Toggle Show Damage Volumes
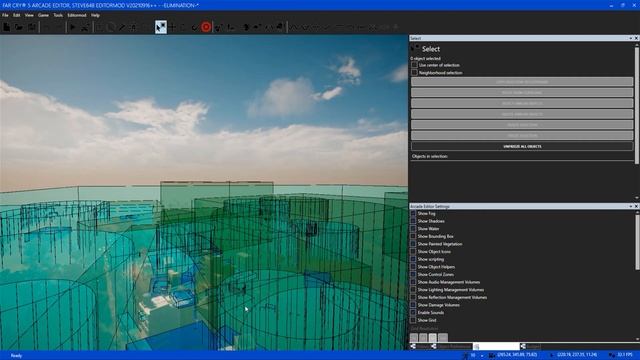 point(413,305)
